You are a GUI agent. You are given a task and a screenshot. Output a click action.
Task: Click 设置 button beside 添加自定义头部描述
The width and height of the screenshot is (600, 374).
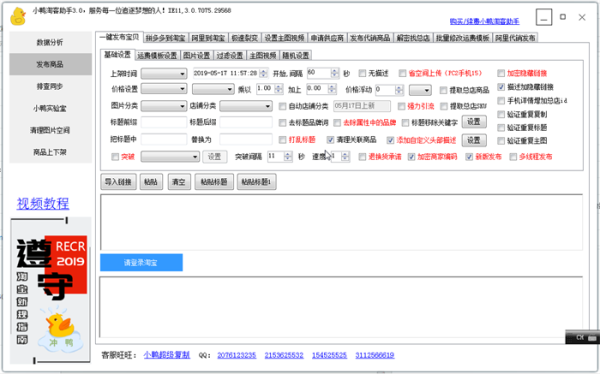pos(474,140)
